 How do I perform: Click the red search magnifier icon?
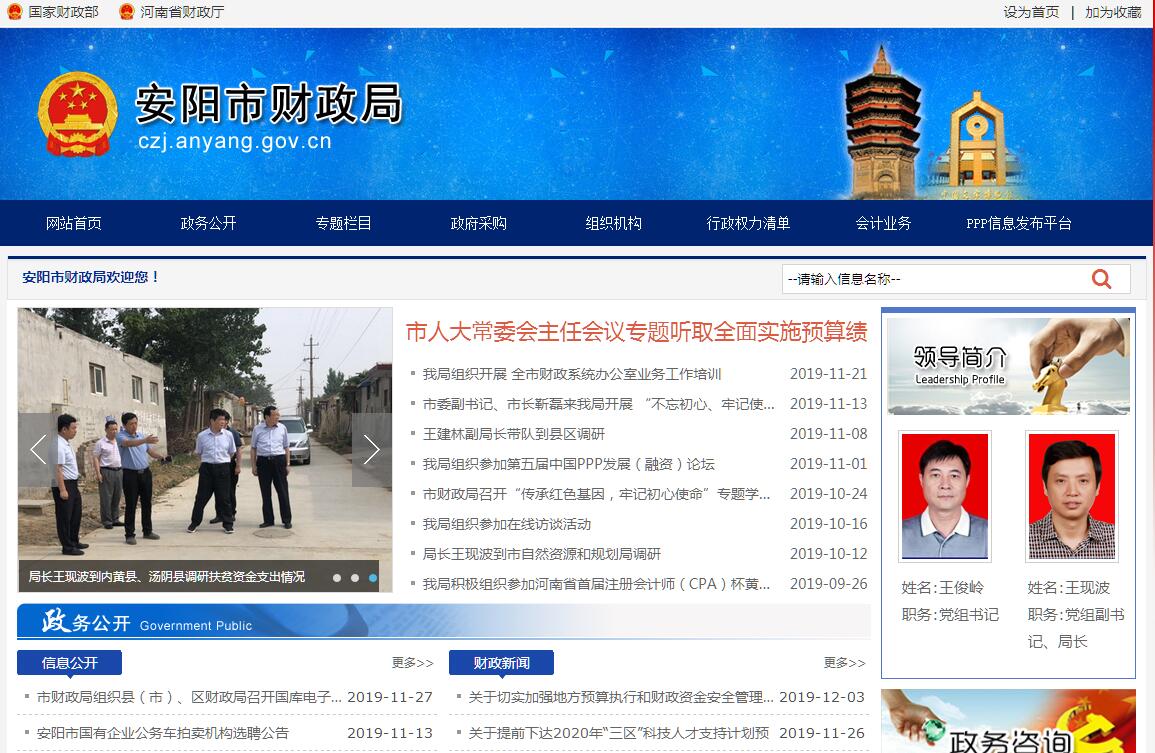[x=1101, y=279]
